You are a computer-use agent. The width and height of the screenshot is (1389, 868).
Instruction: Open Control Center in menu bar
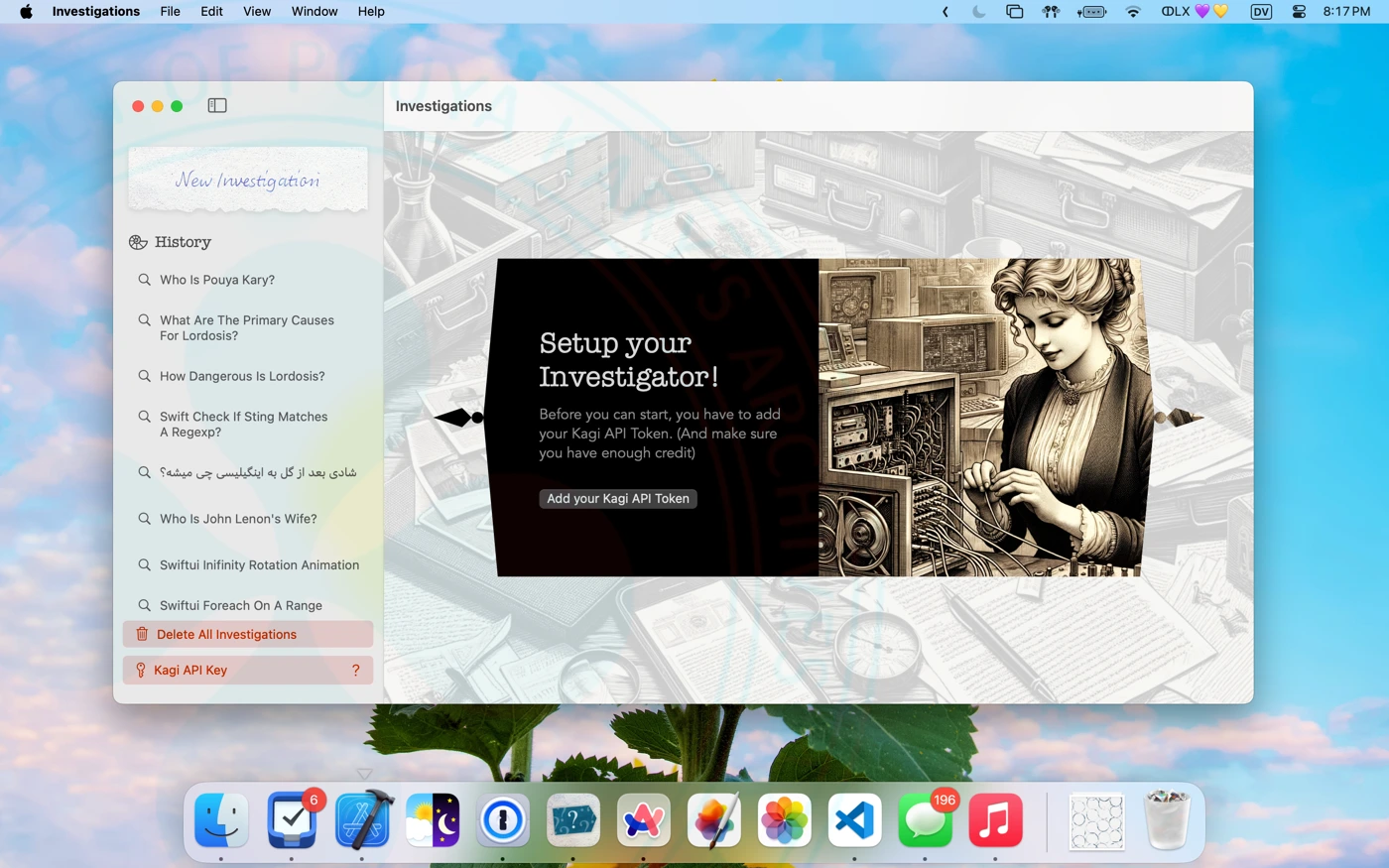click(1298, 12)
